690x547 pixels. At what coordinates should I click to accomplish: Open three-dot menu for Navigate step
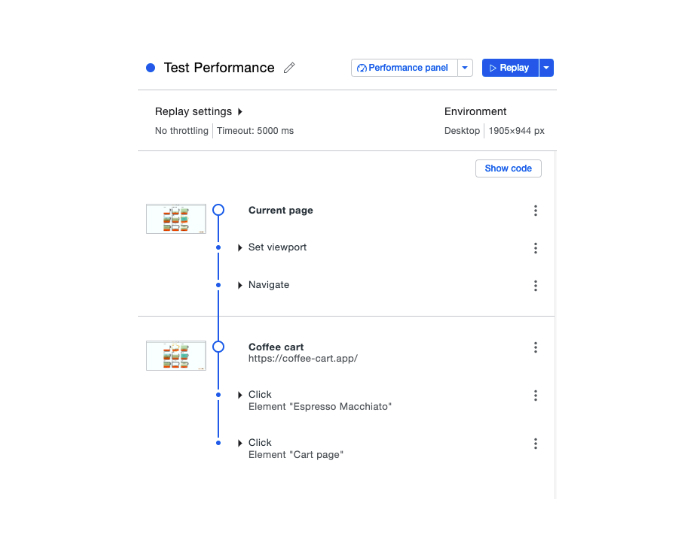(536, 286)
